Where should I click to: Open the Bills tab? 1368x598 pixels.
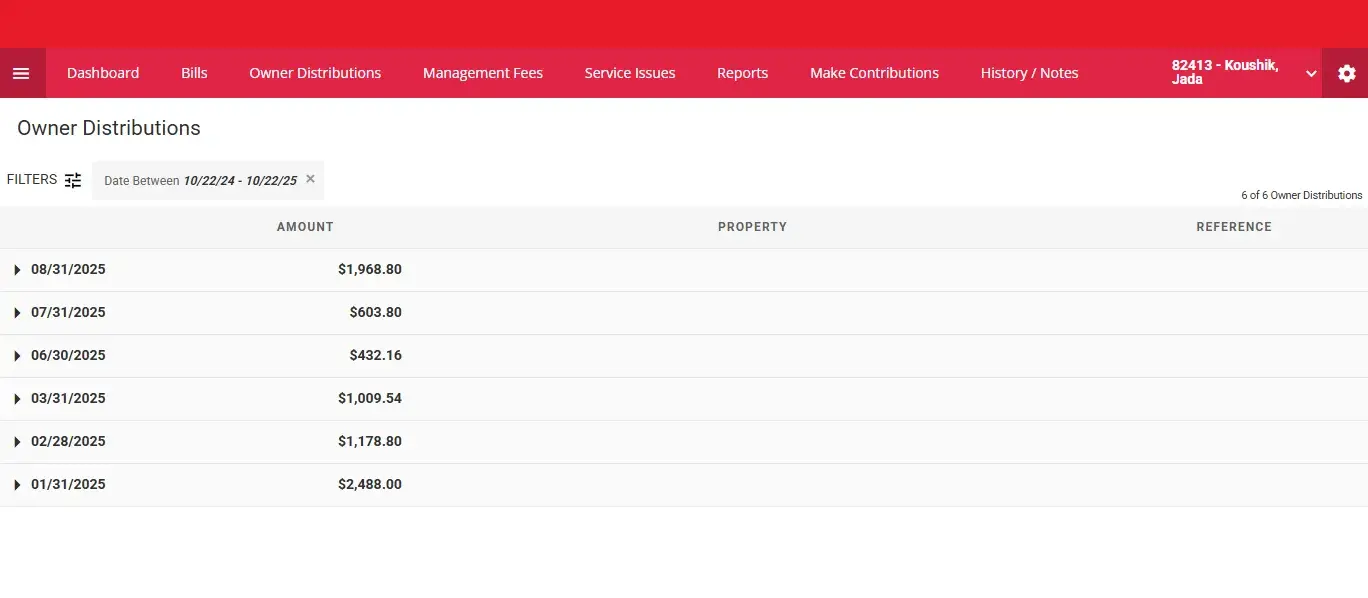pyautogui.click(x=194, y=73)
